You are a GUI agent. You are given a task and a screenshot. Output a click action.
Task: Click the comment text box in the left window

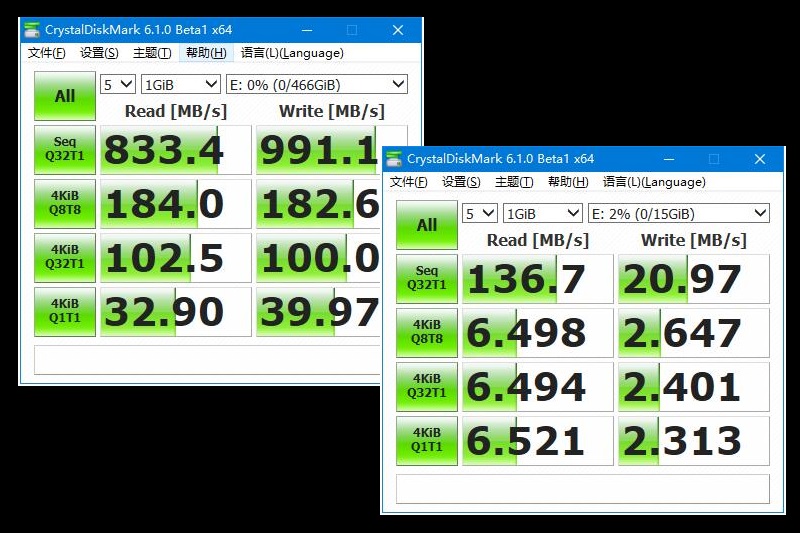[208, 360]
